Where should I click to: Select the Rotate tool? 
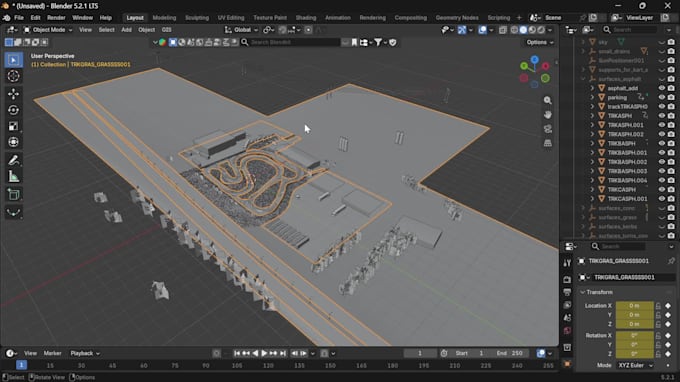pyautogui.click(x=13, y=110)
